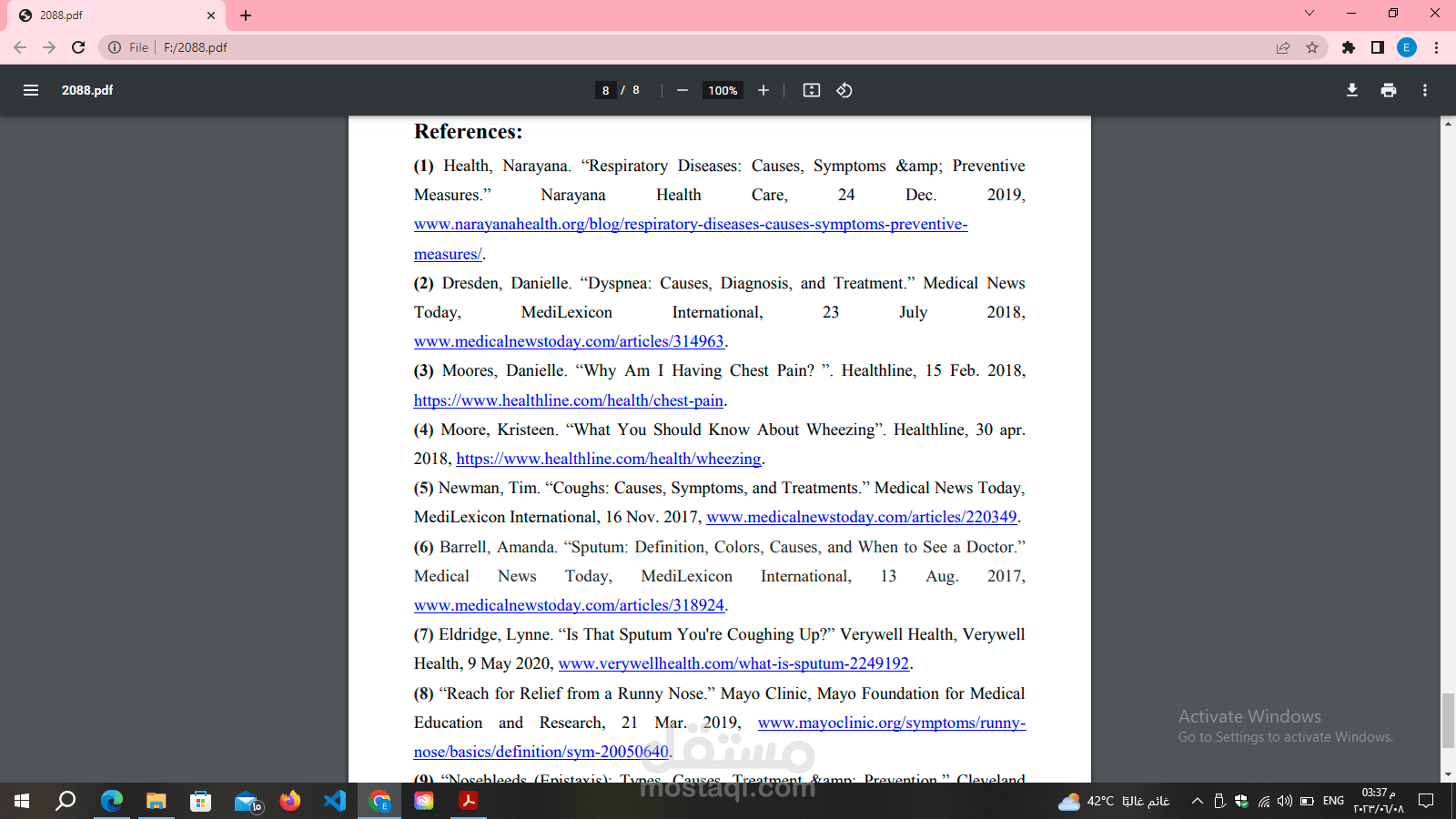
Task: Close the 2088.pdf tab
Action: click(x=211, y=15)
